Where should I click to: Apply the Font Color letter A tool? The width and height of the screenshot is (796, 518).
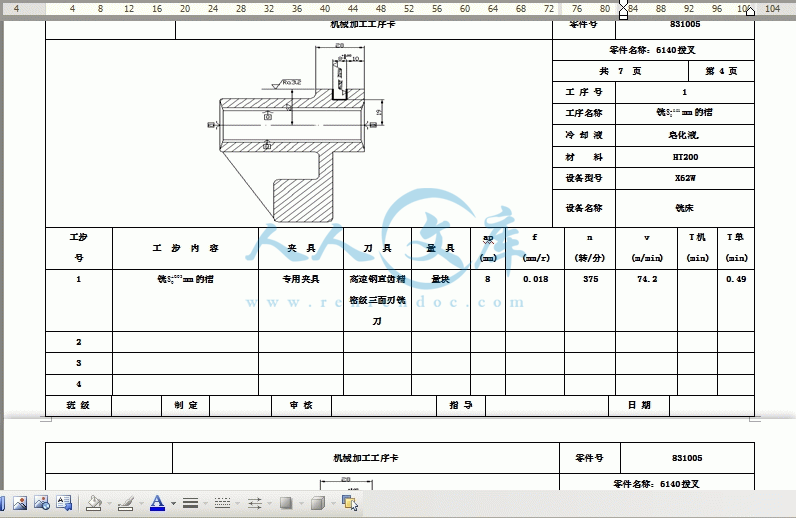click(157, 503)
